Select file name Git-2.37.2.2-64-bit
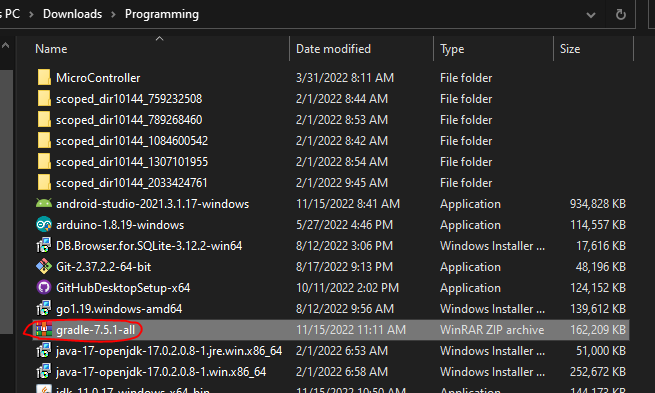Screen dimensions: 655x393 103,266
